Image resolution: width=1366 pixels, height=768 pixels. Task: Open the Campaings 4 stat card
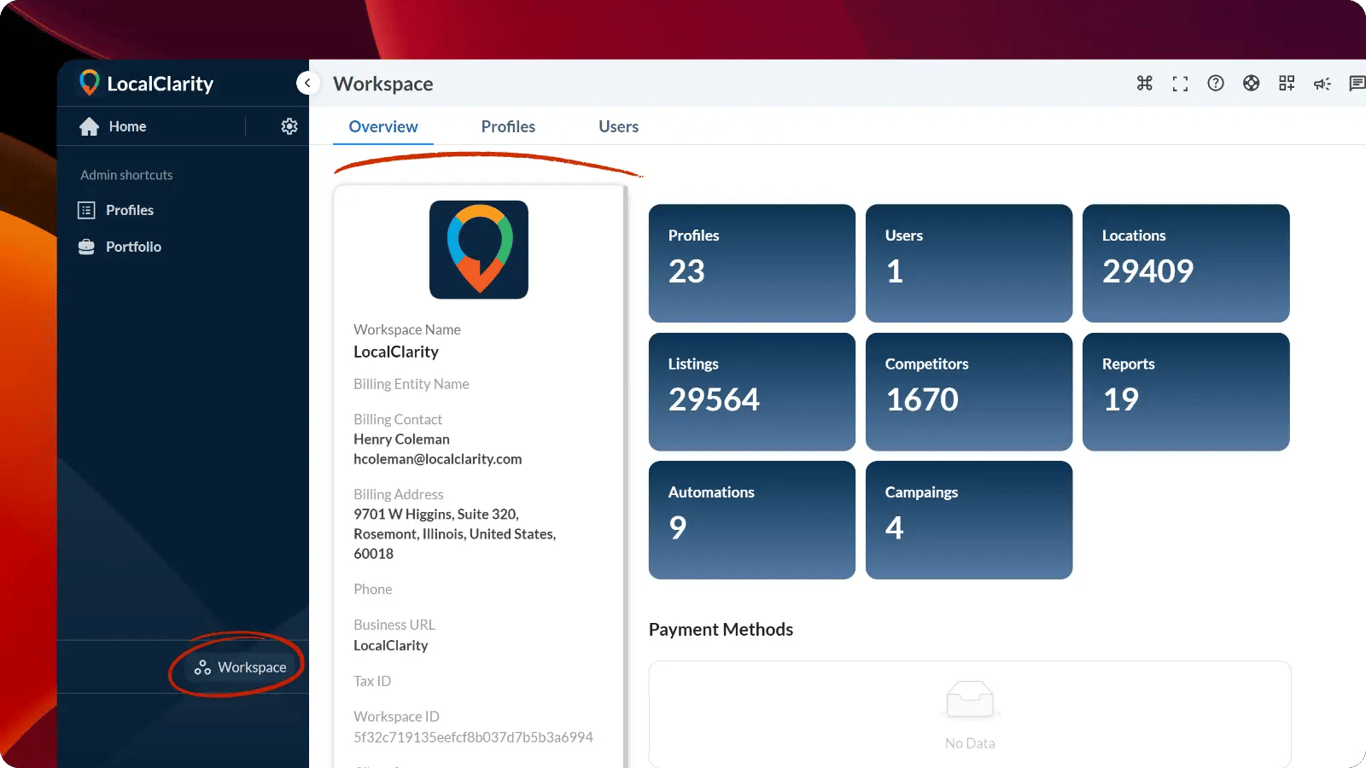tap(969, 520)
